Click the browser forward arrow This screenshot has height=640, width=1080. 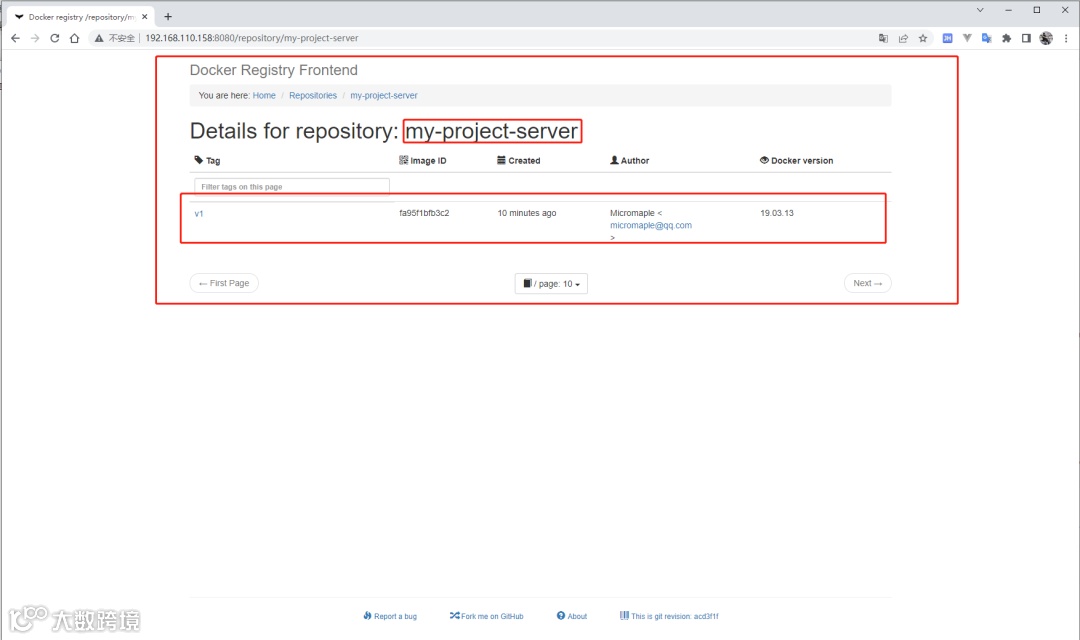35,38
